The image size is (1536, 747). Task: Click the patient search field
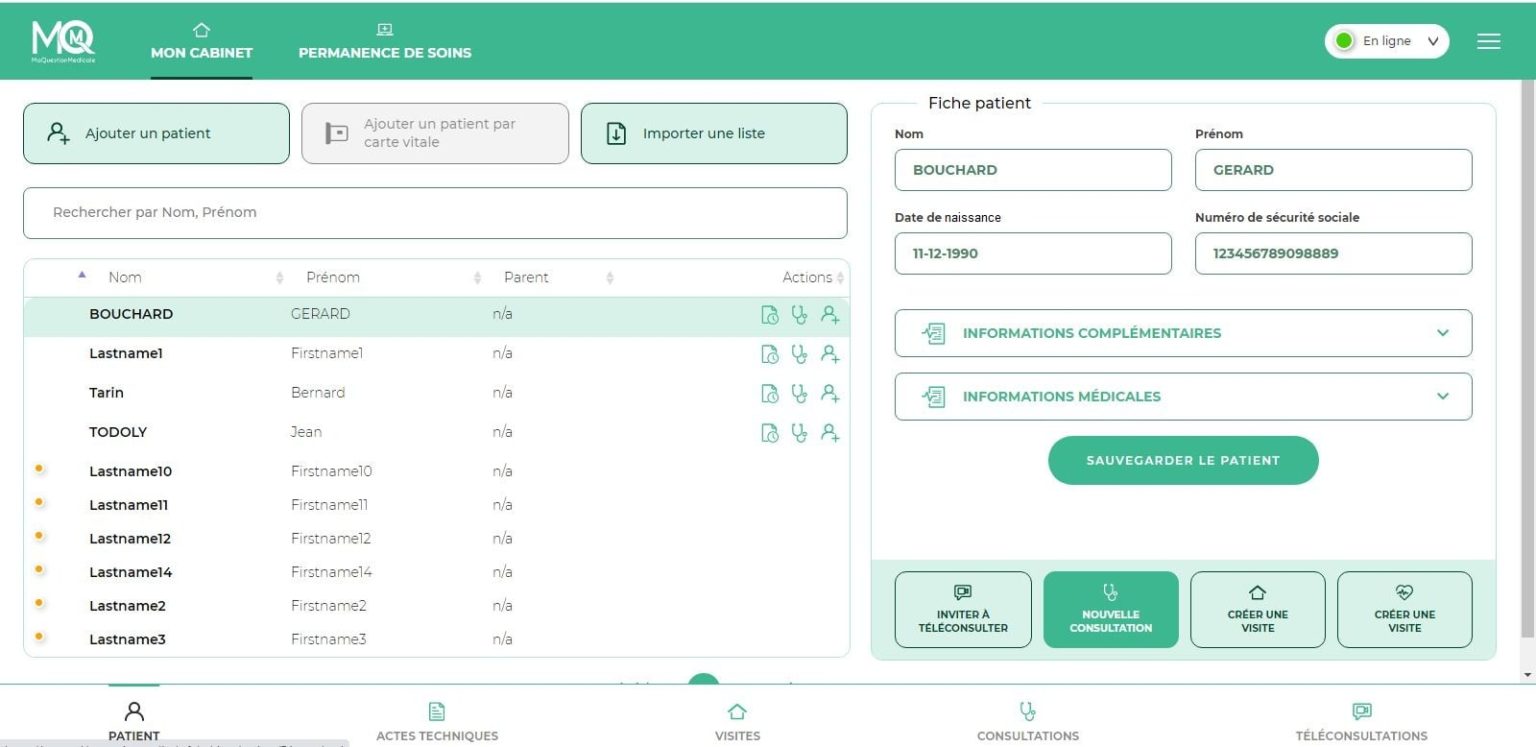point(435,213)
